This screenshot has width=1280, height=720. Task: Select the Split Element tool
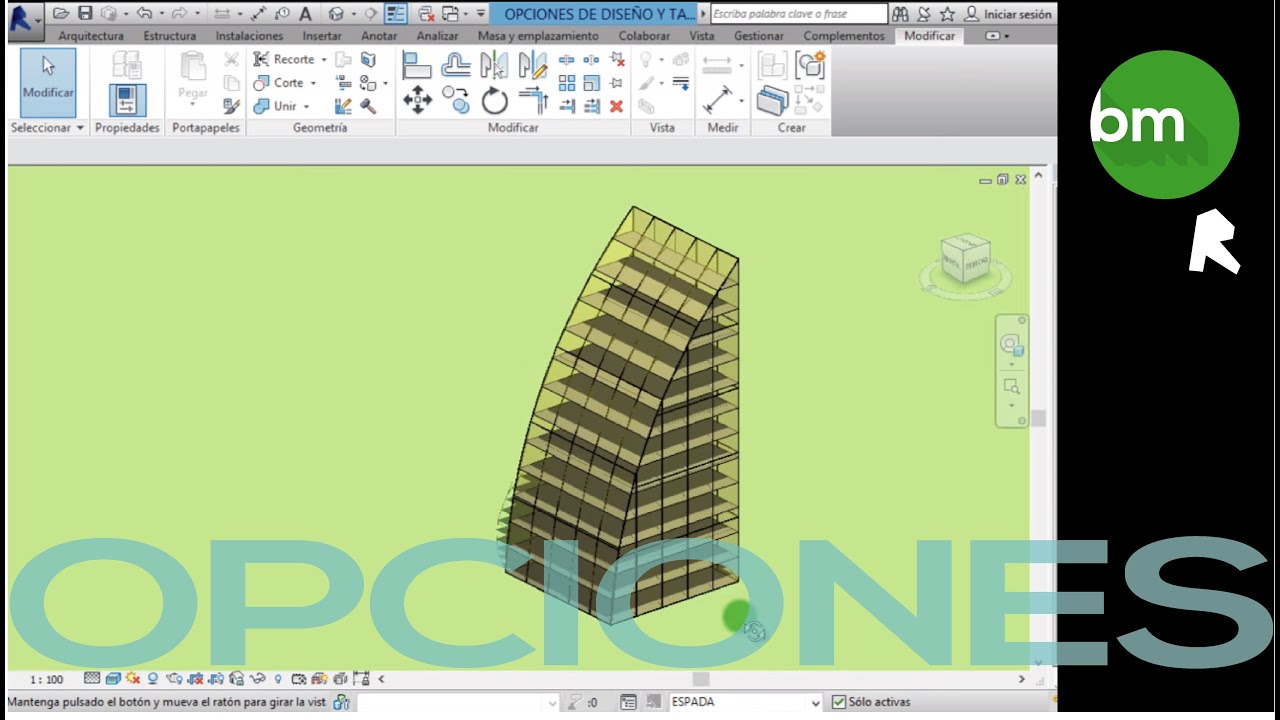pos(567,60)
